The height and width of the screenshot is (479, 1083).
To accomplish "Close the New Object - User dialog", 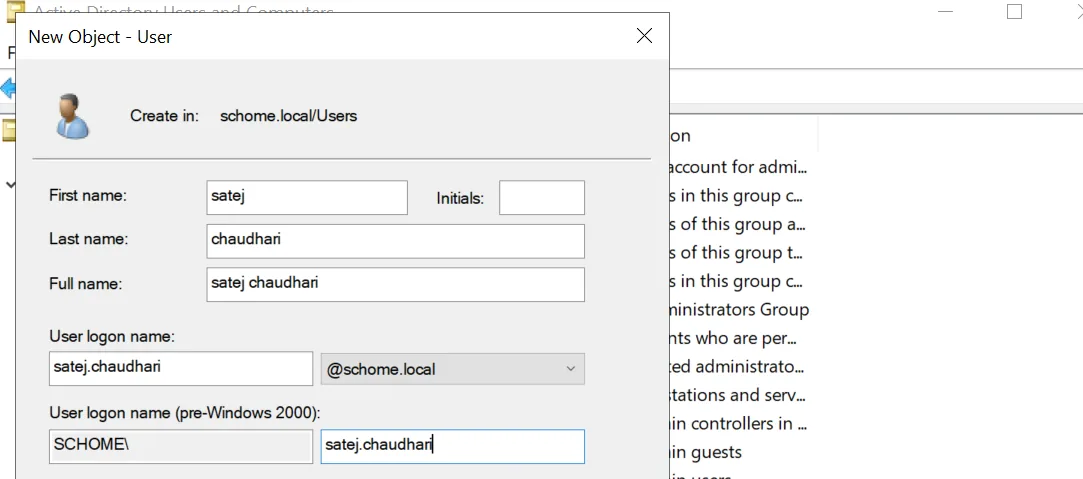I will tap(644, 36).
